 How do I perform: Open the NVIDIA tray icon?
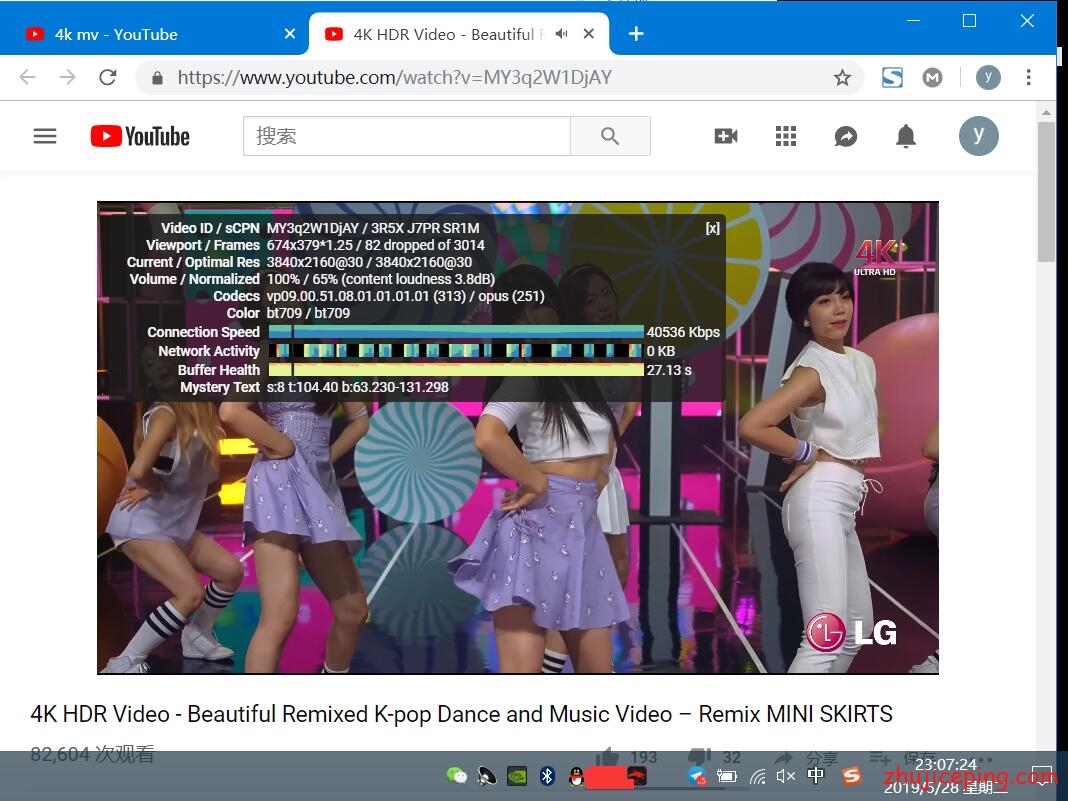tap(518, 775)
